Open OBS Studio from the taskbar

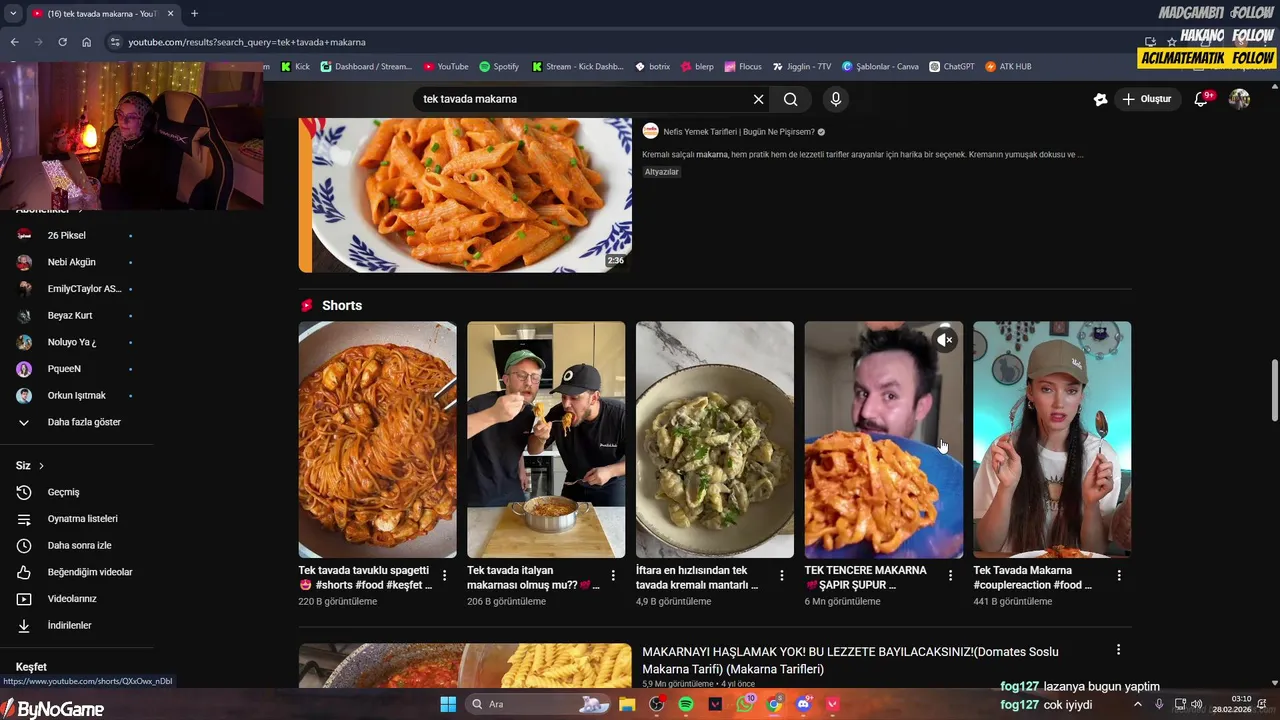coord(656,704)
